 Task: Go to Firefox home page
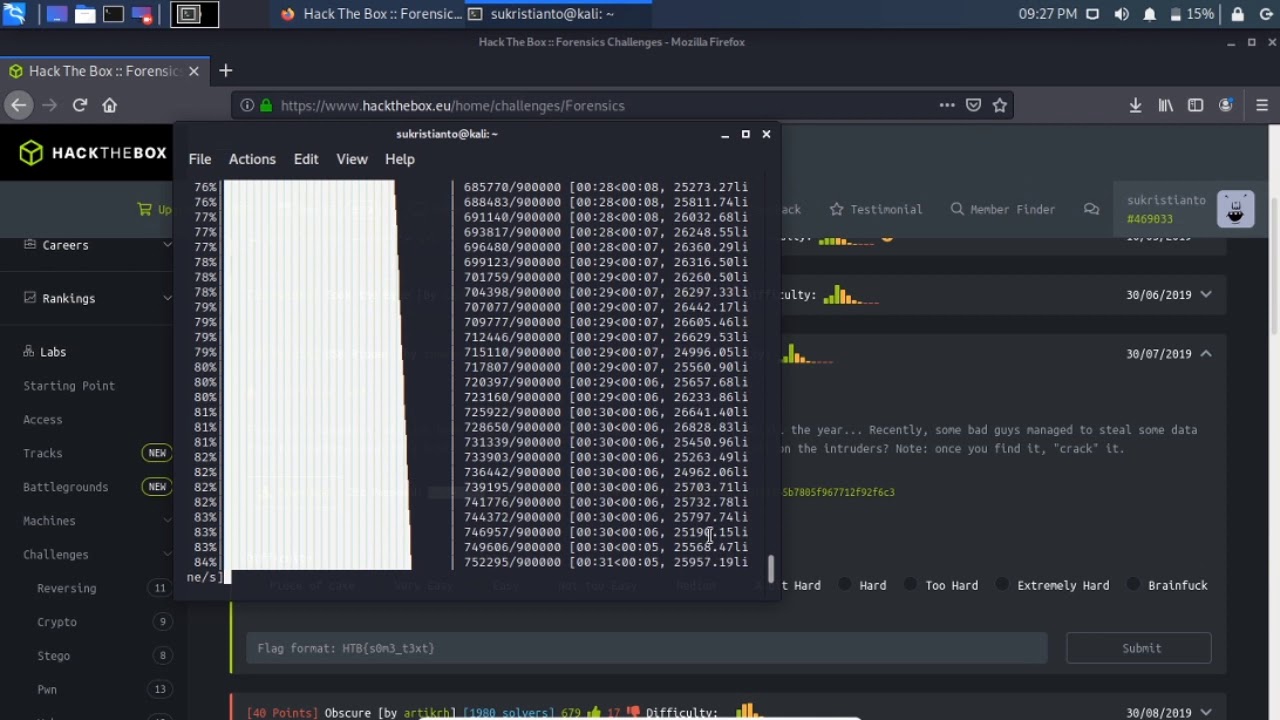pyautogui.click(x=110, y=105)
